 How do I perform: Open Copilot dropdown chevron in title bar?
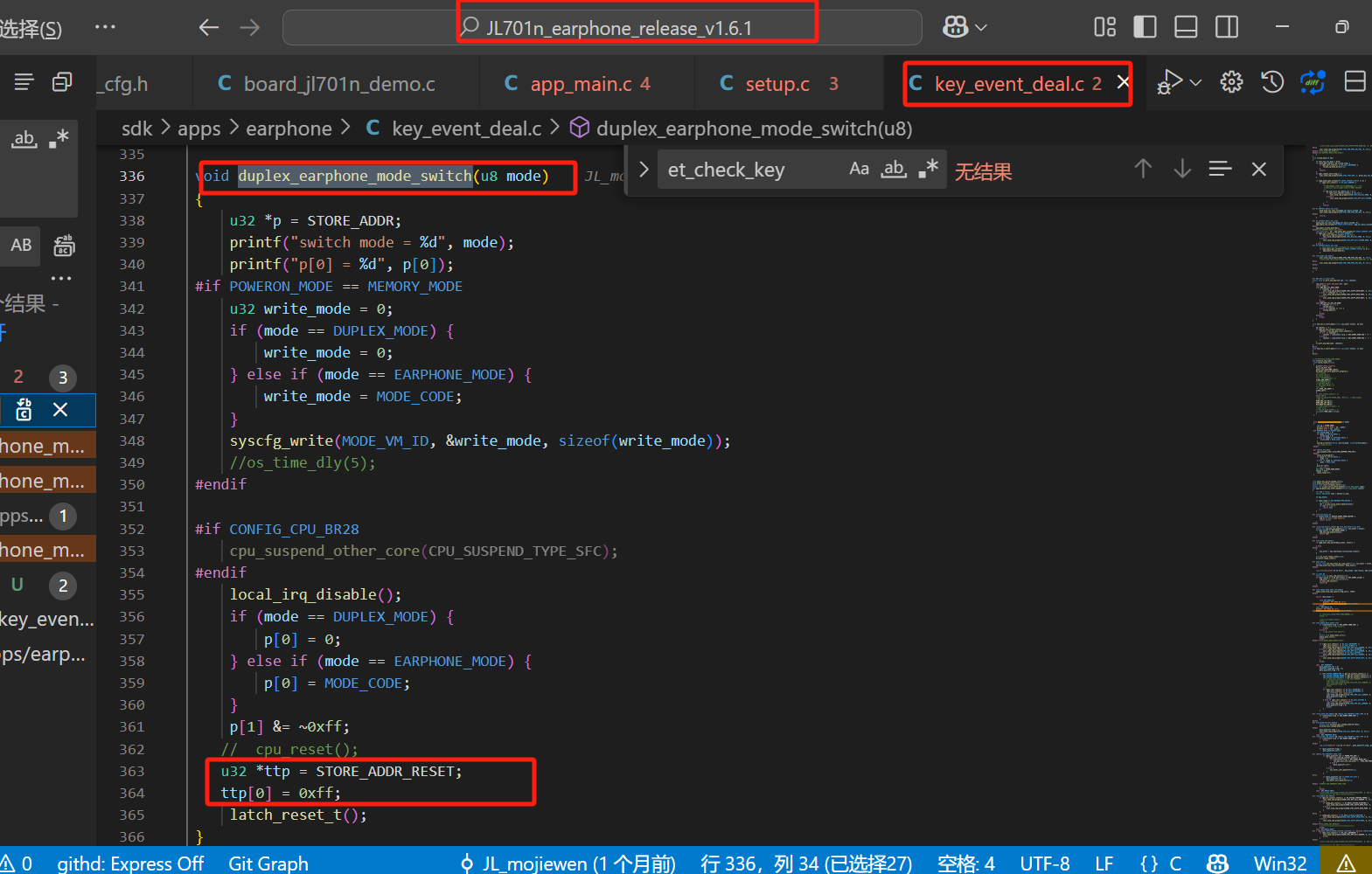coord(981,28)
